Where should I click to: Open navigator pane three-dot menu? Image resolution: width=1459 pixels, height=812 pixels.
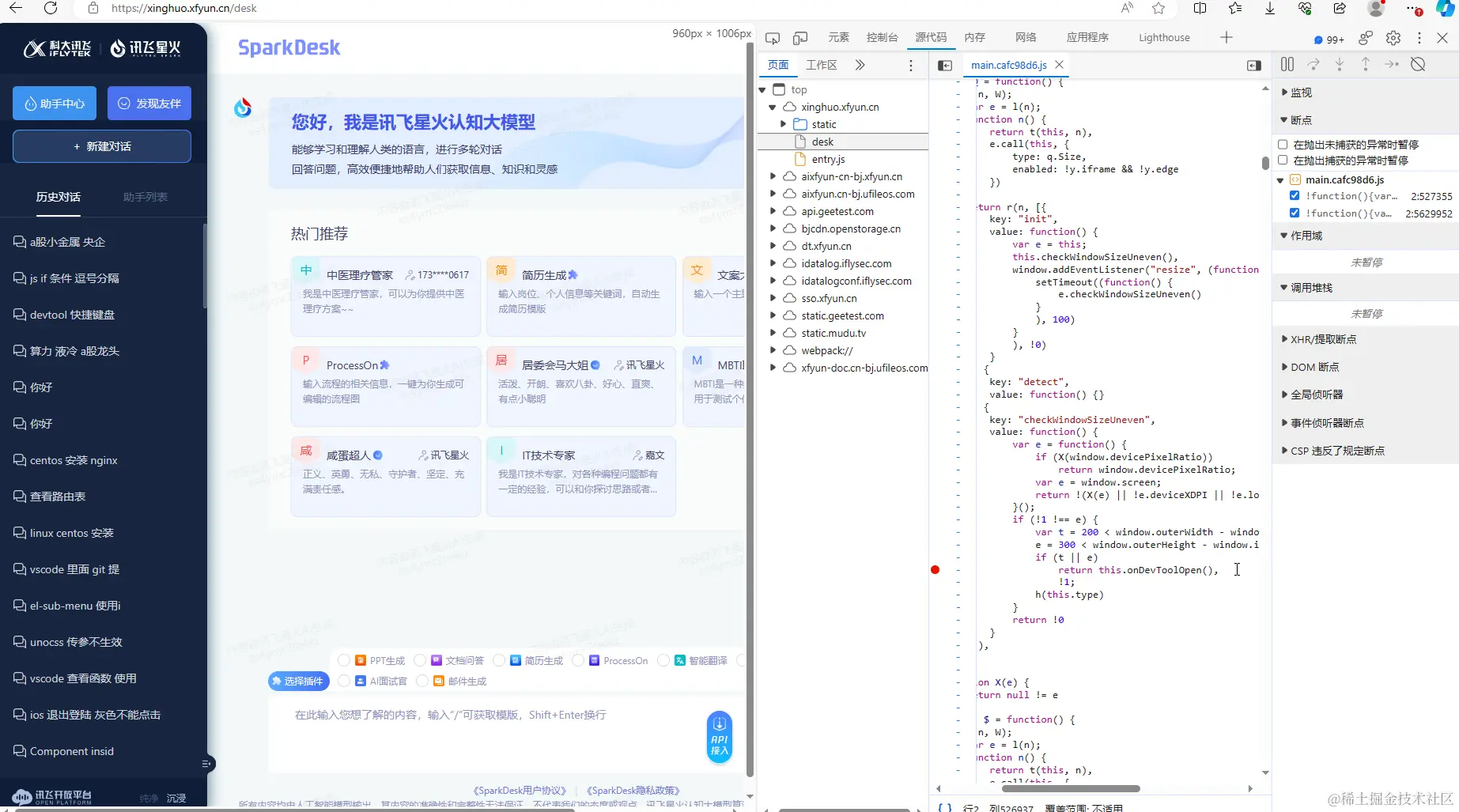911,66
